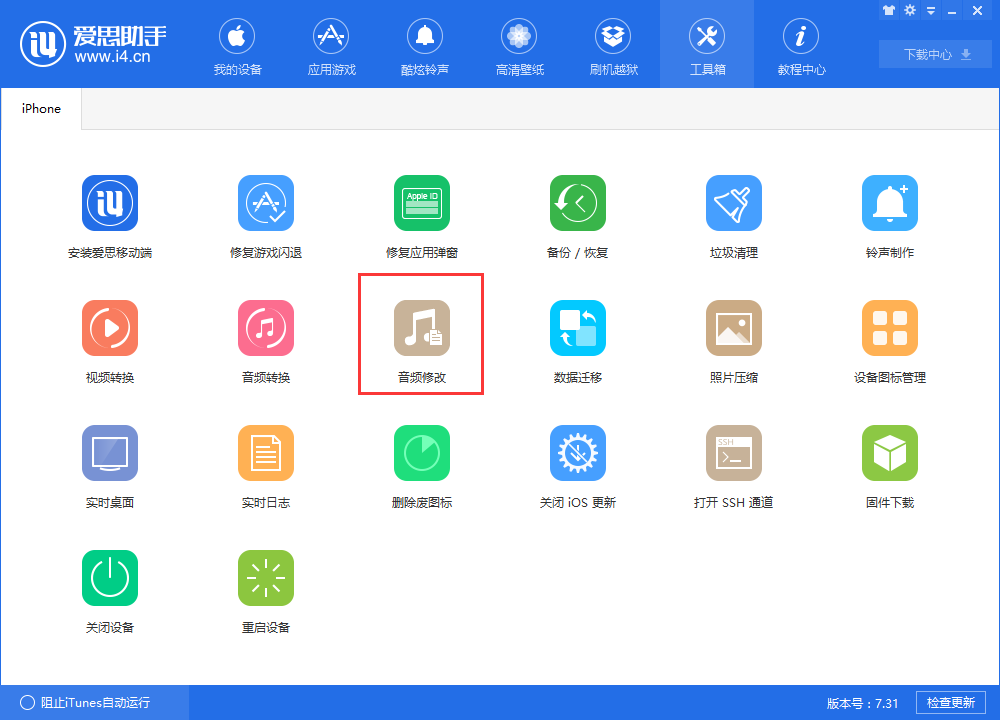Screen dimensions: 1000x720
Task: Switch to the iPhone tab
Action: (x=40, y=108)
